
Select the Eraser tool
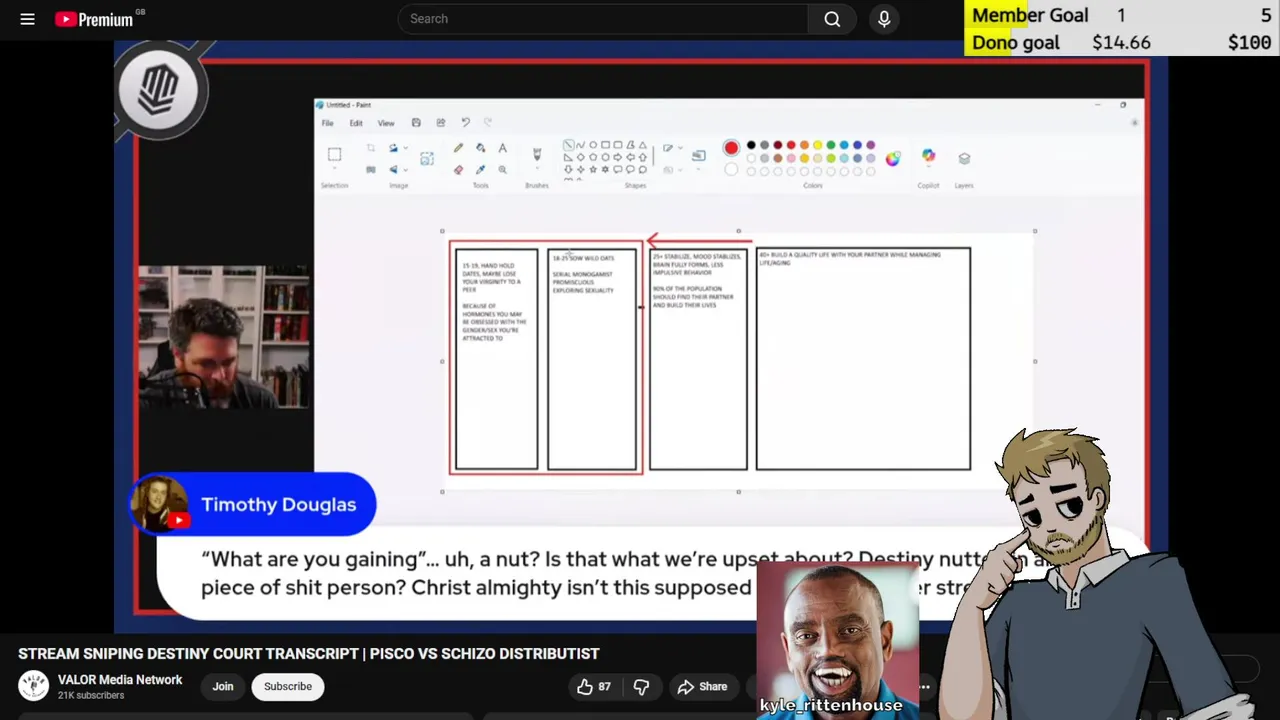pyautogui.click(x=458, y=170)
